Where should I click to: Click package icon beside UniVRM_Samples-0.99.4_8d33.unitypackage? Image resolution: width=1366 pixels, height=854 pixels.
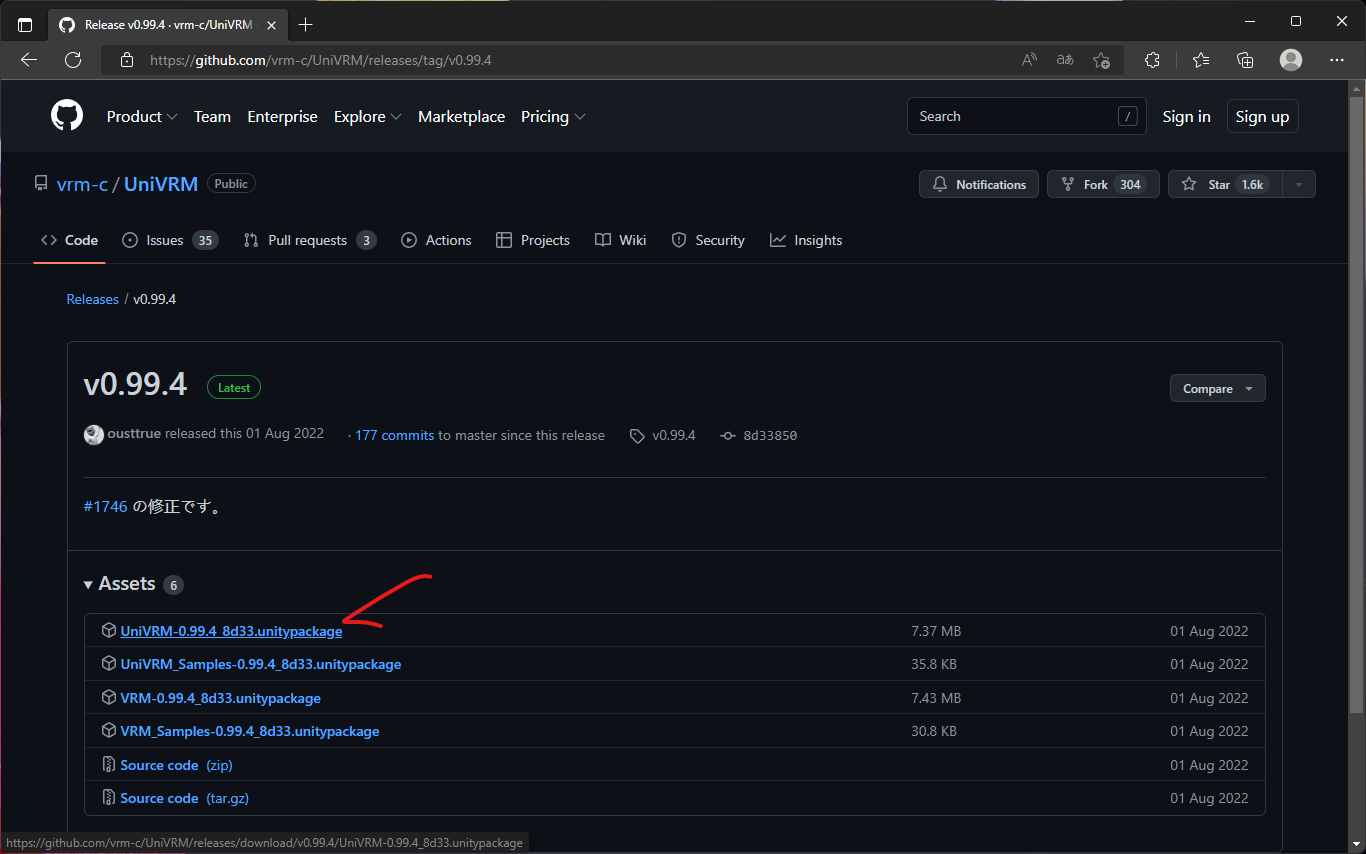[109, 664]
